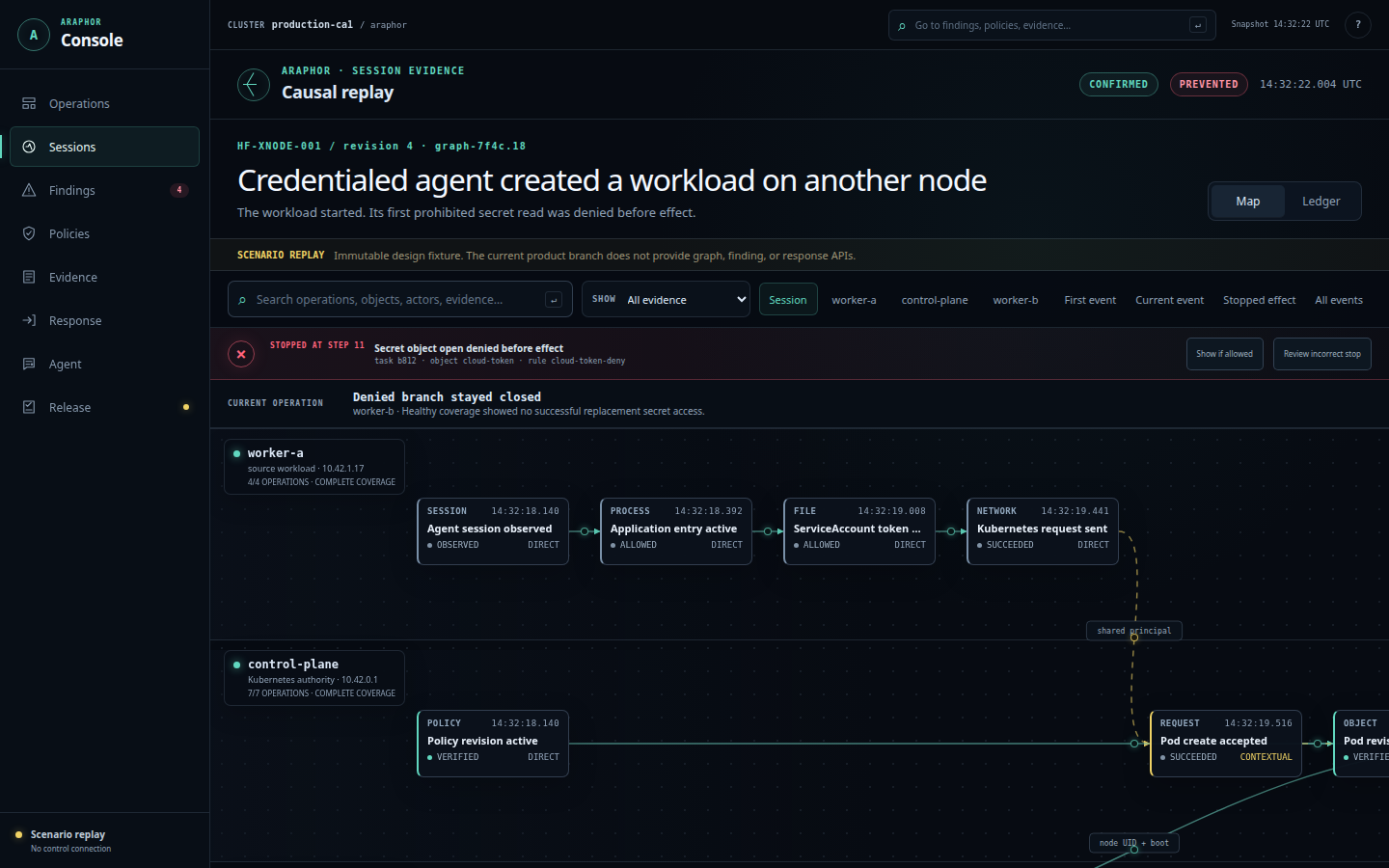1389x868 pixels.
Task: Click the shared principal edge label
Action: point(1134,631)
